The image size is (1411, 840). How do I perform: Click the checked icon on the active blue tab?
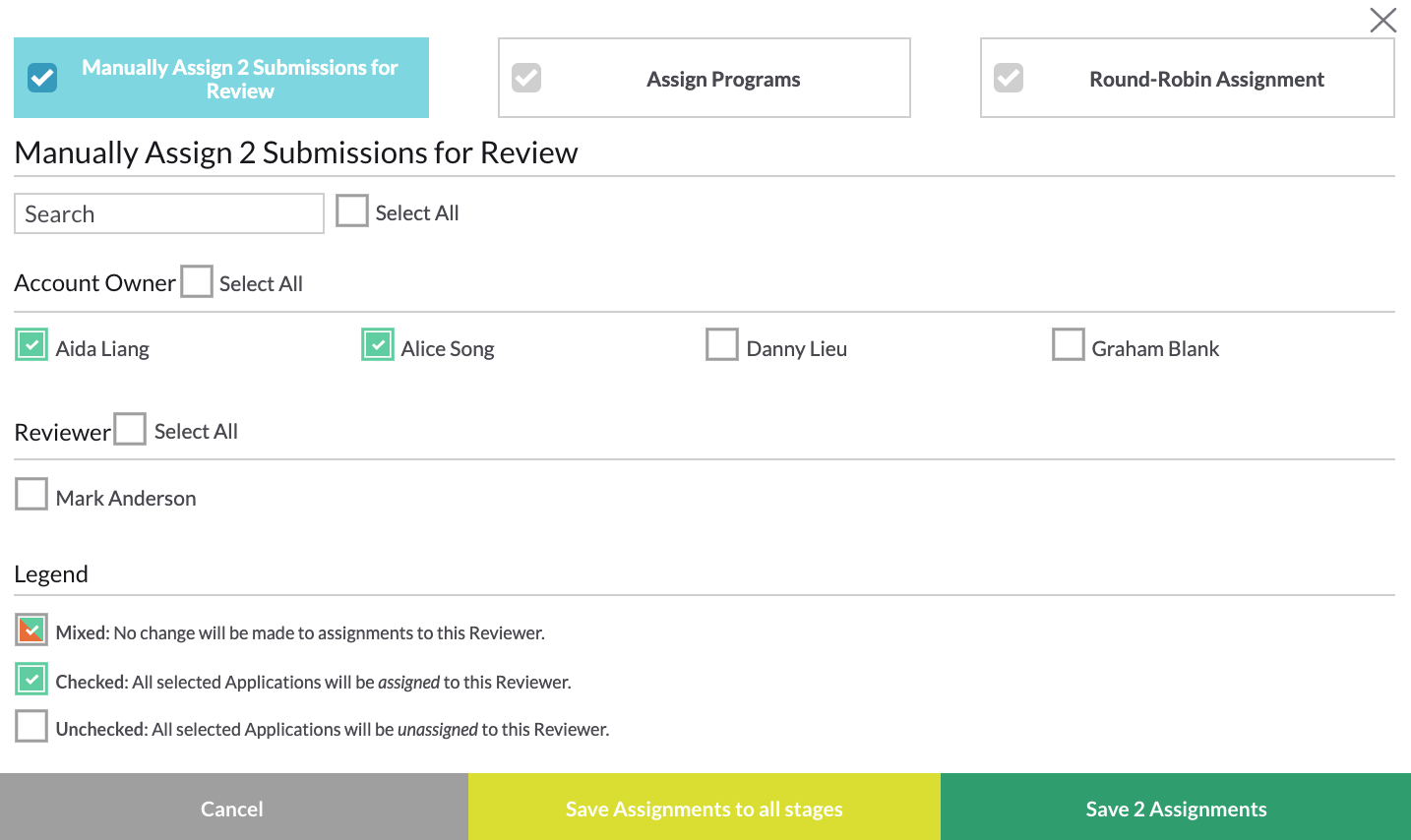point(43,78)
